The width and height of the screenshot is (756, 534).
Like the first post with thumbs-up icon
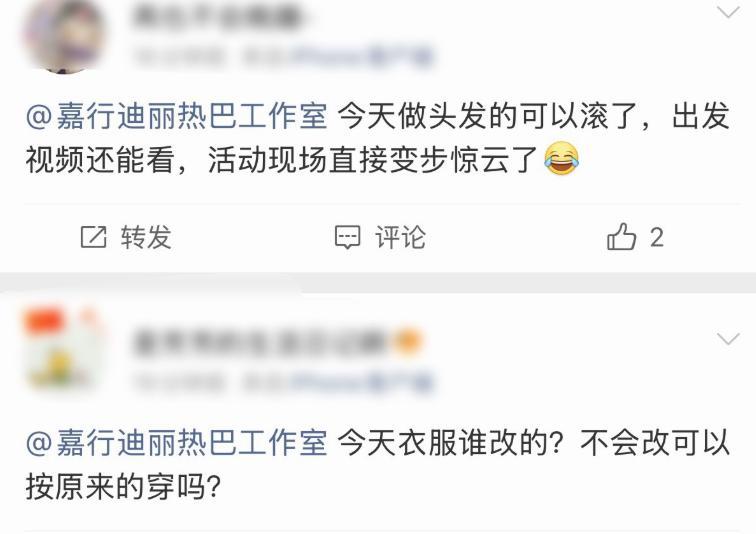coord(621,236)
